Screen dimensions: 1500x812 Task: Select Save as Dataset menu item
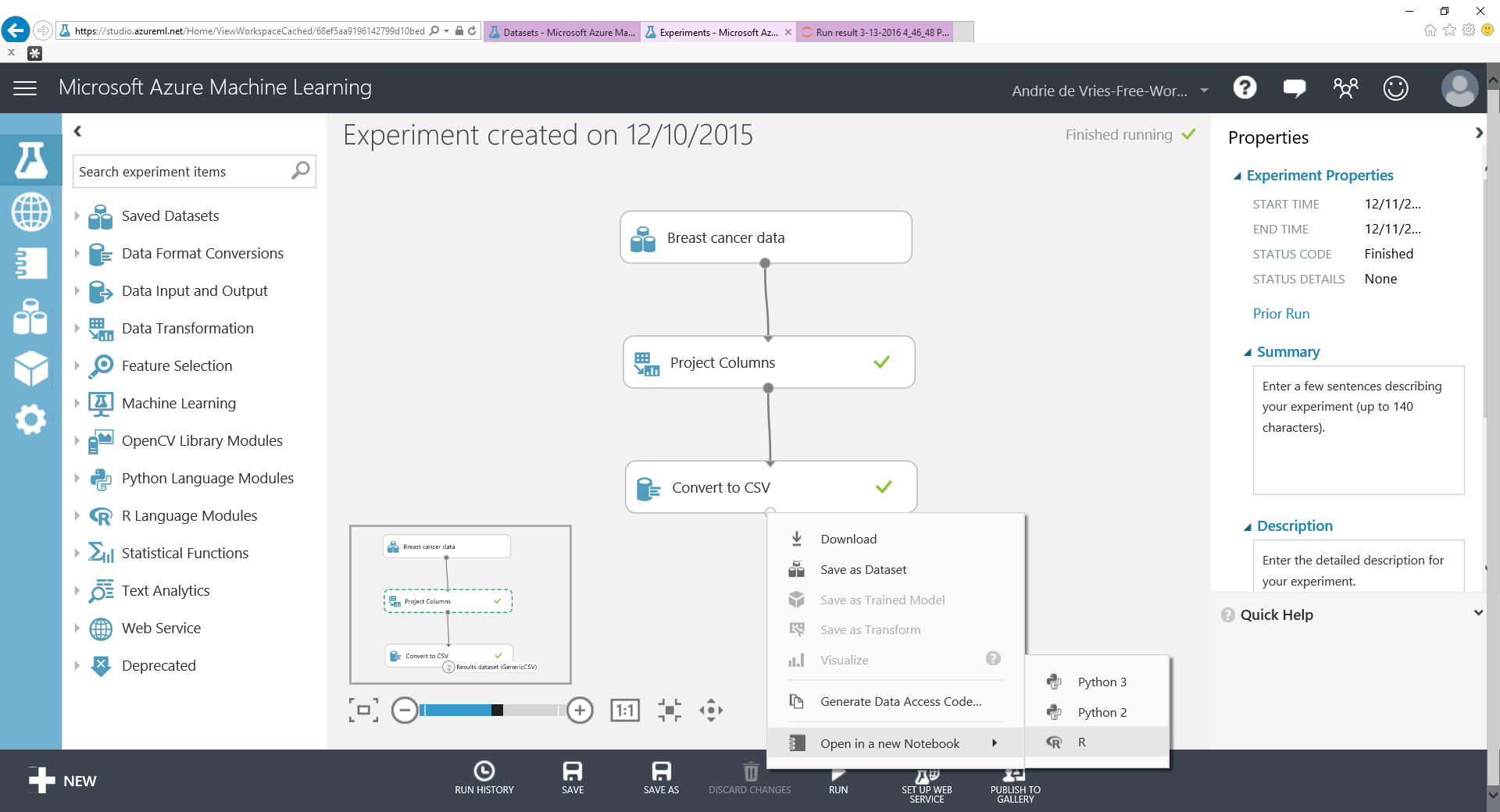895,569
